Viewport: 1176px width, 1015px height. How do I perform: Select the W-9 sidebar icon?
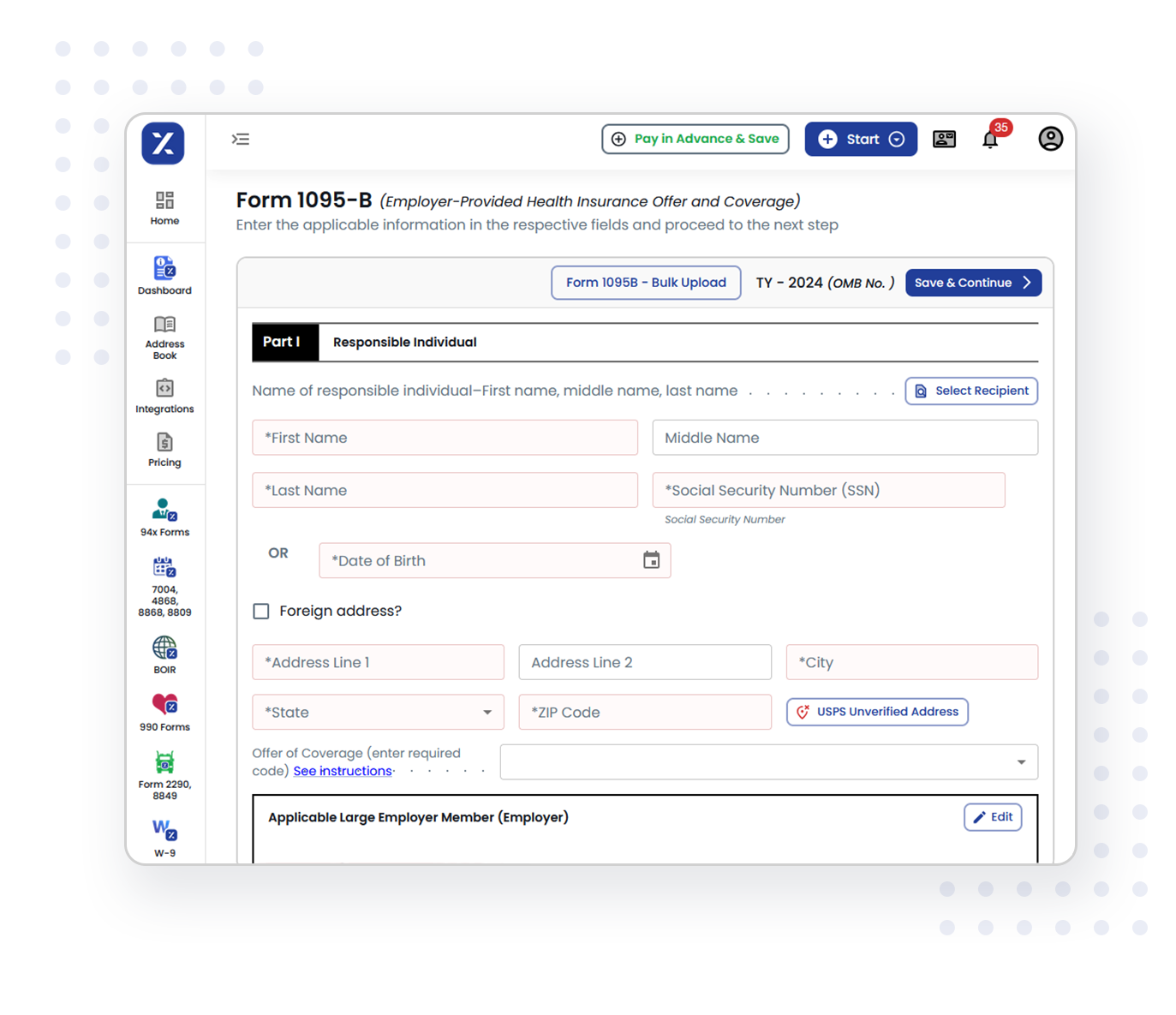[x=164, y=835]
